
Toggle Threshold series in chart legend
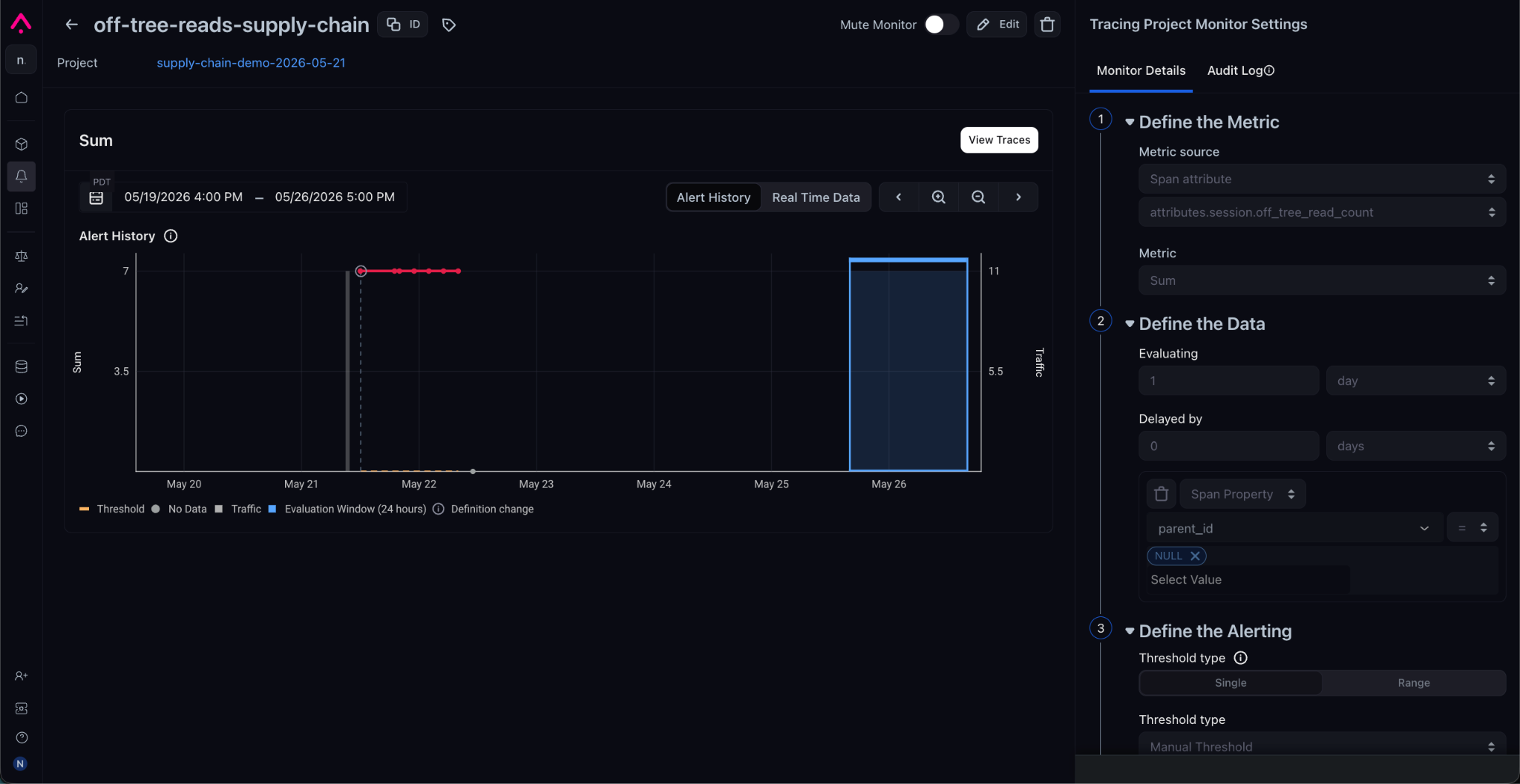112,509
